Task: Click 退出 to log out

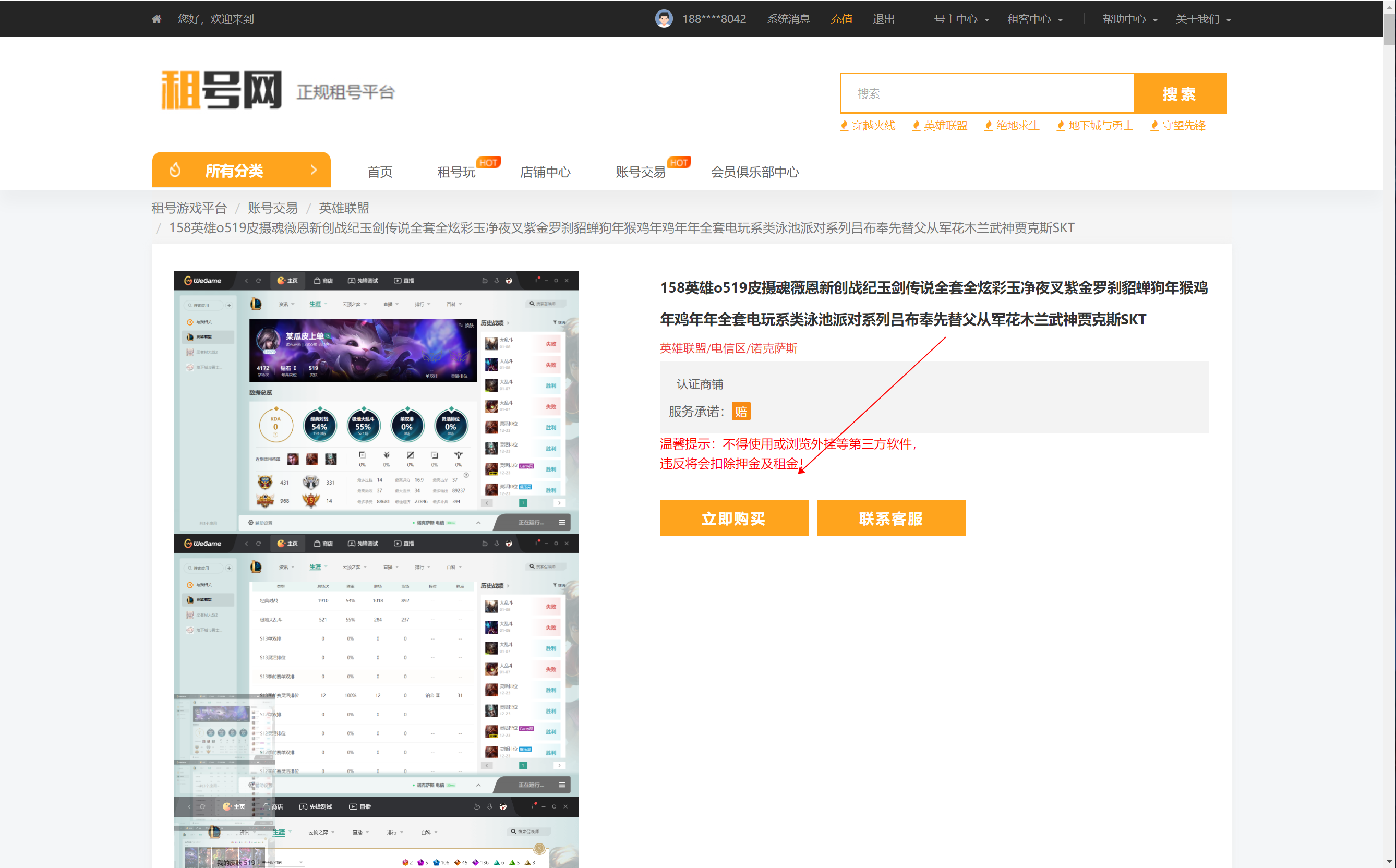Action: coord(883,19)
